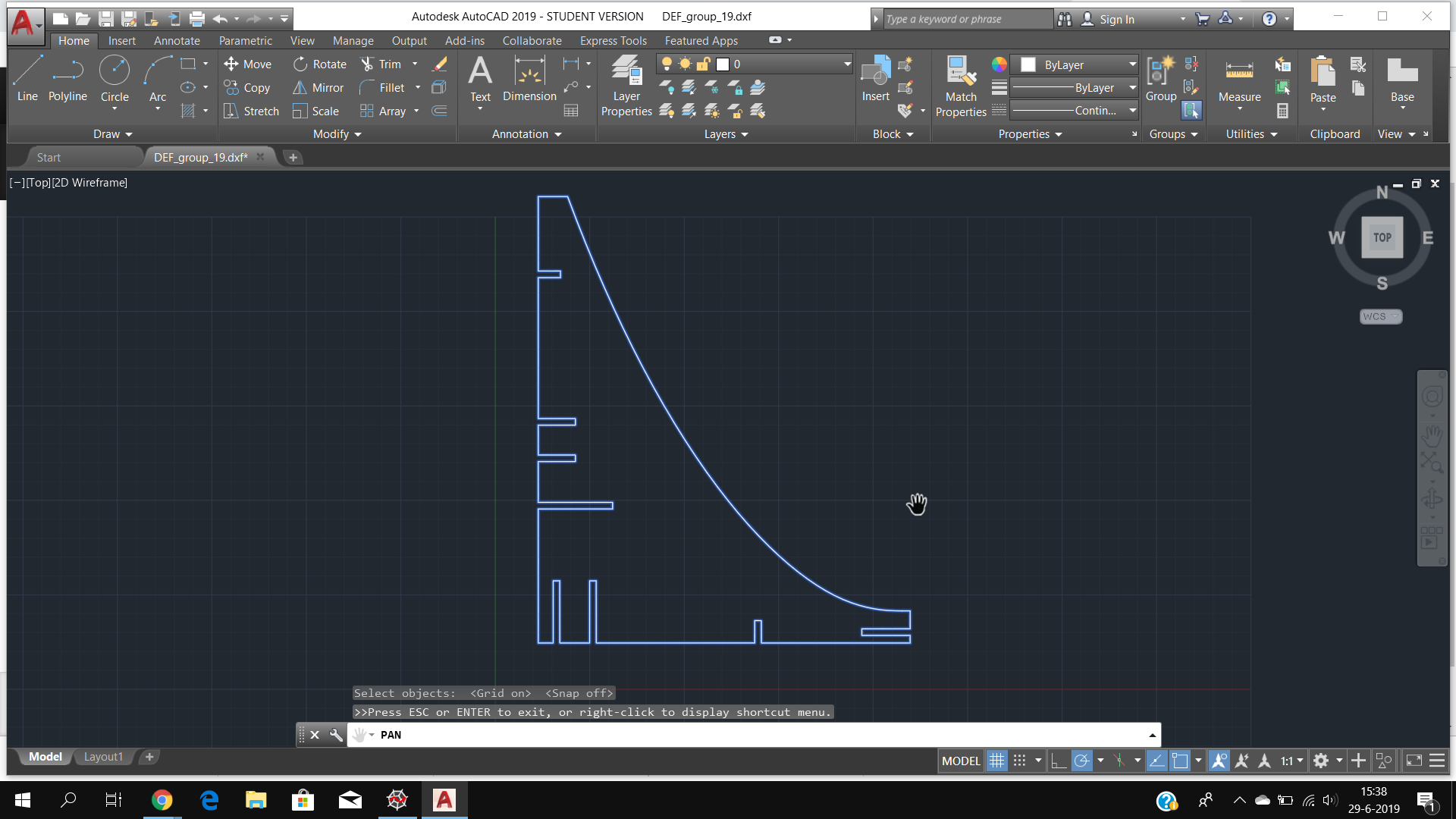Switch to the Start file tab

tap(49, 158)
